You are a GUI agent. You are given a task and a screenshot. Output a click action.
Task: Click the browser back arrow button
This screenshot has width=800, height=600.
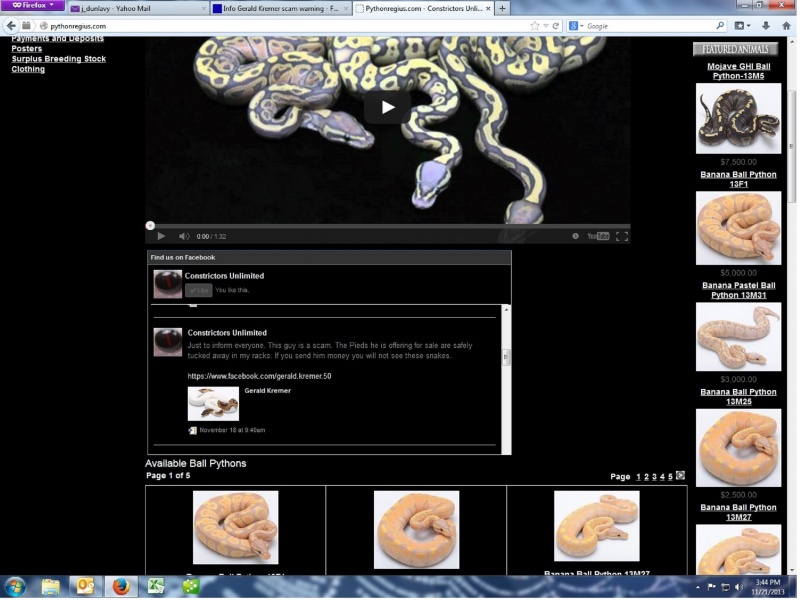[11, 26]
